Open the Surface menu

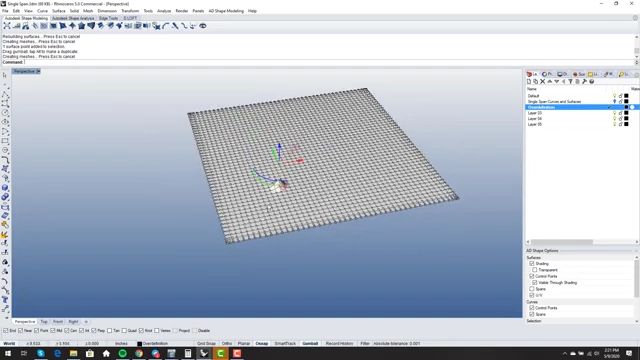coord(59,11)
